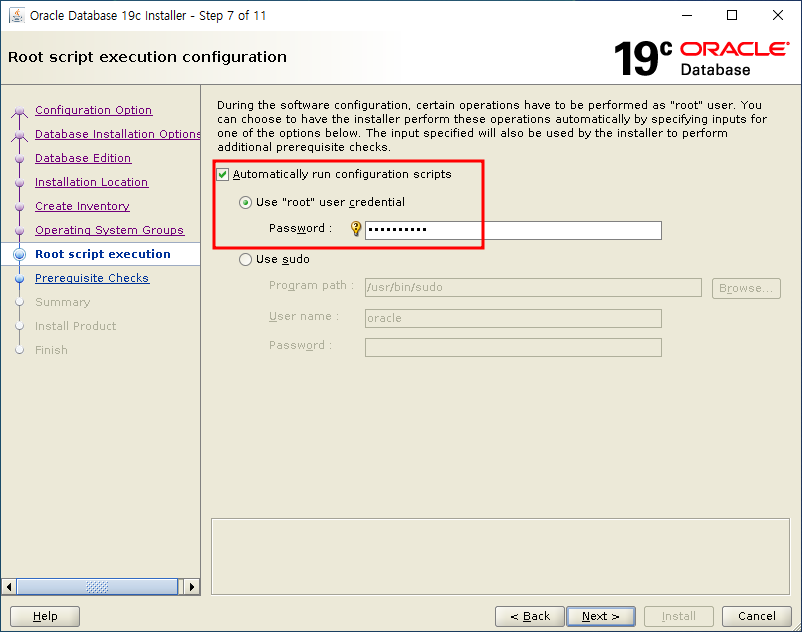802x632 pixels.
Task: Uncheck Automatically run configuration scripts
Action: tap(222, 174)
